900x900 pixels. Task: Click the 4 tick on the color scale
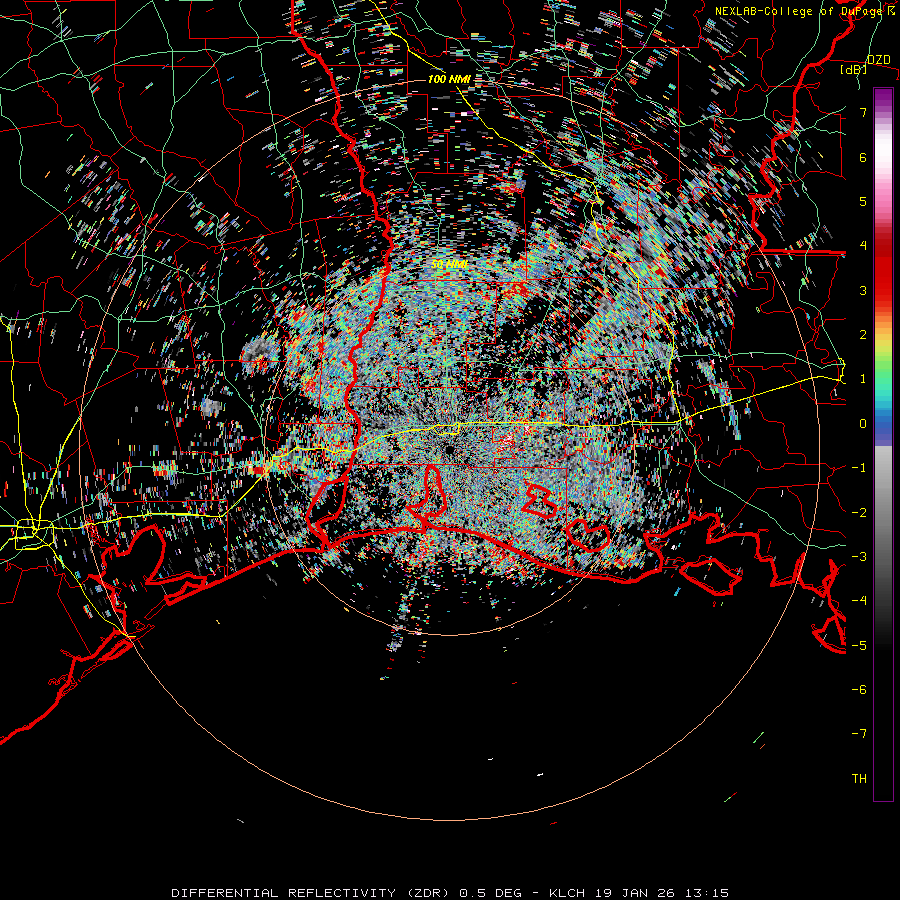[863, 246]
